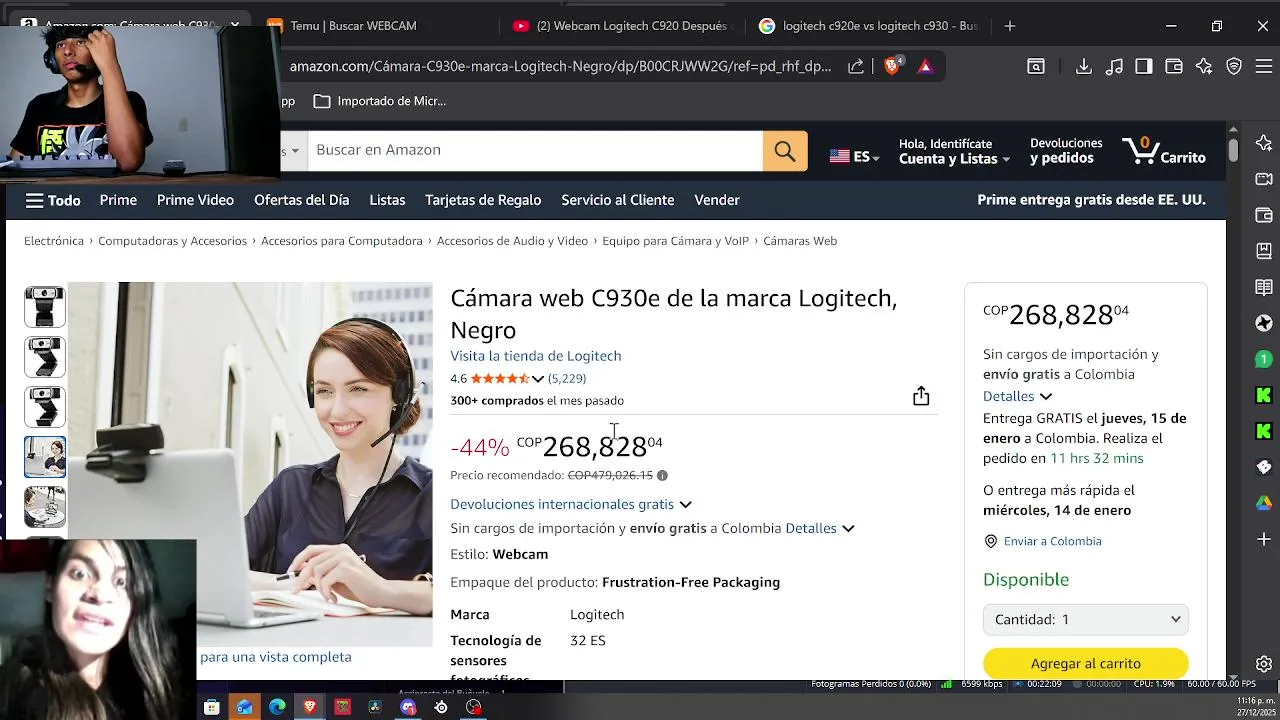Select the woman-with-headset product thumbnail
1280x720 pixels.
coord(45,457)
